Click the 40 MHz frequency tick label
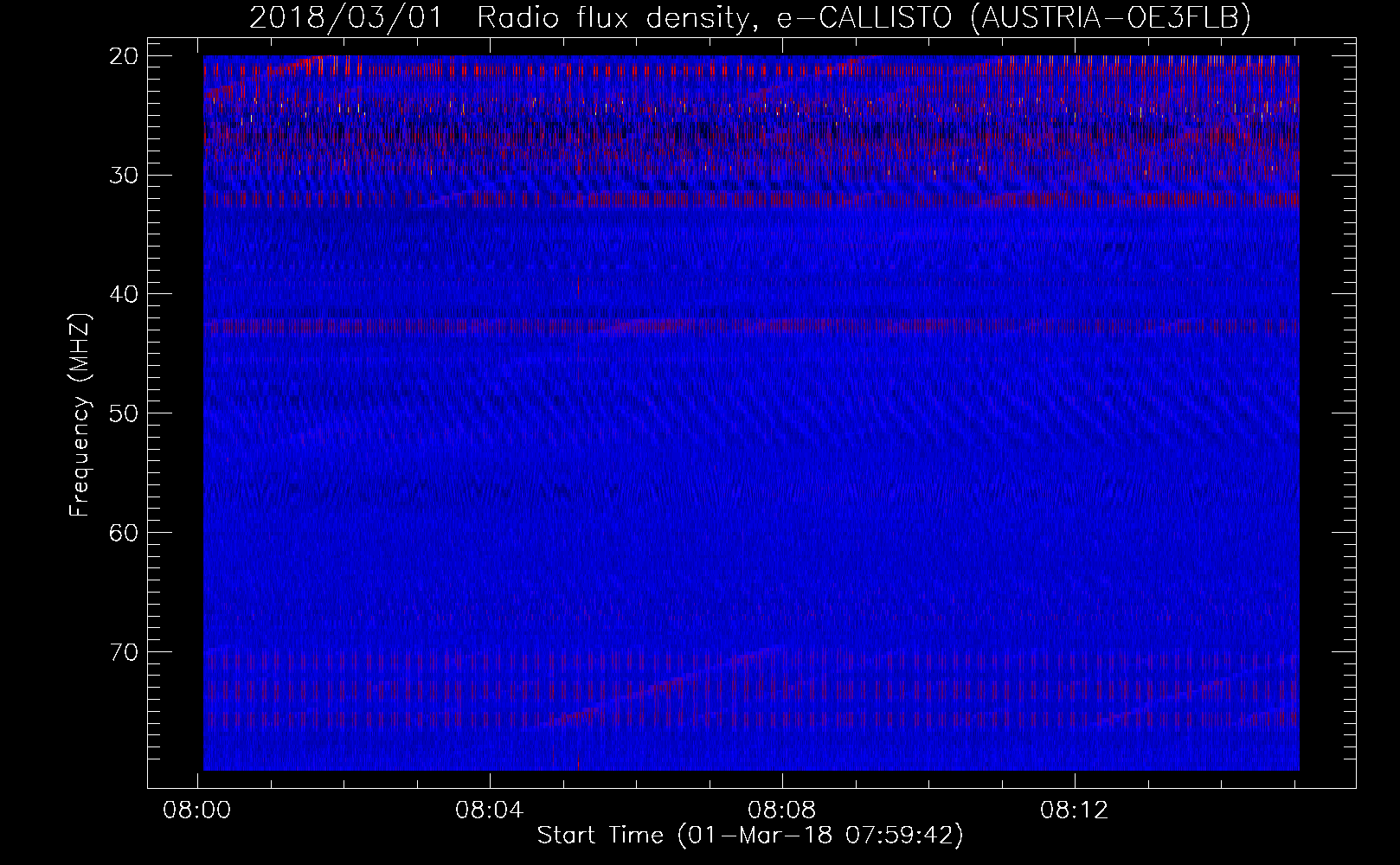 [124, 294]
